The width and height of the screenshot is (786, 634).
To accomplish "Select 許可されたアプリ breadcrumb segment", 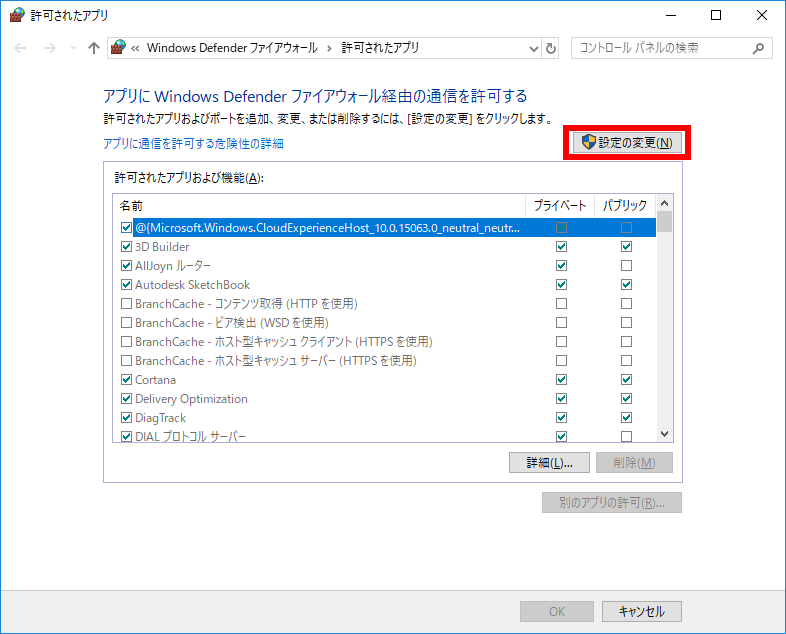I will coord(380,48).
